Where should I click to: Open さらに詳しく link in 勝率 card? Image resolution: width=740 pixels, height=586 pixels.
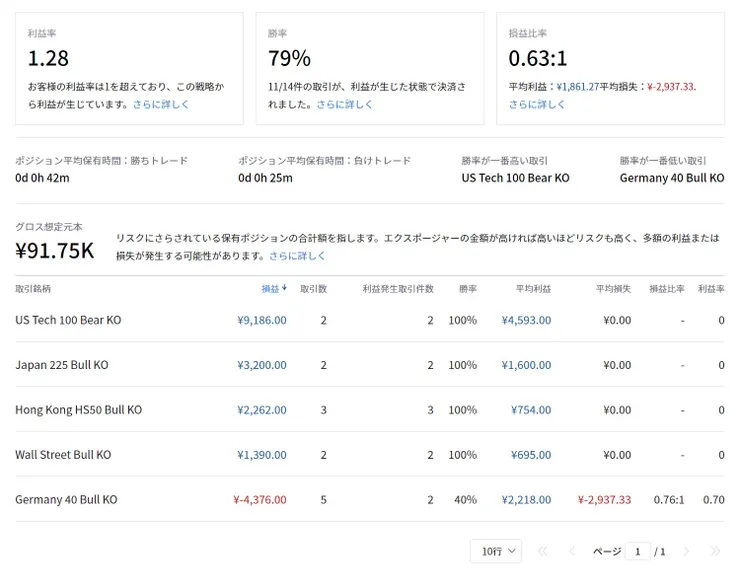(344, 104)
